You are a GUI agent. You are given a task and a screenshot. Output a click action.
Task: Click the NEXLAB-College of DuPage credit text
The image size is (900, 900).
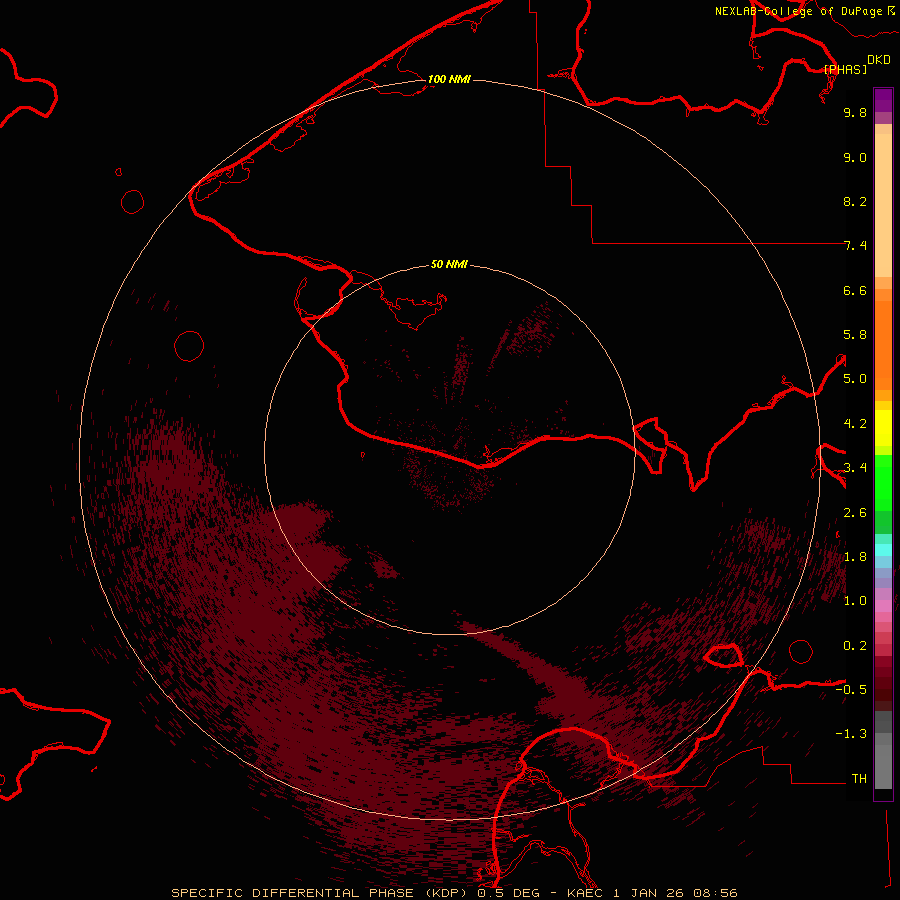pyautogui.click(x=799, y=11)
